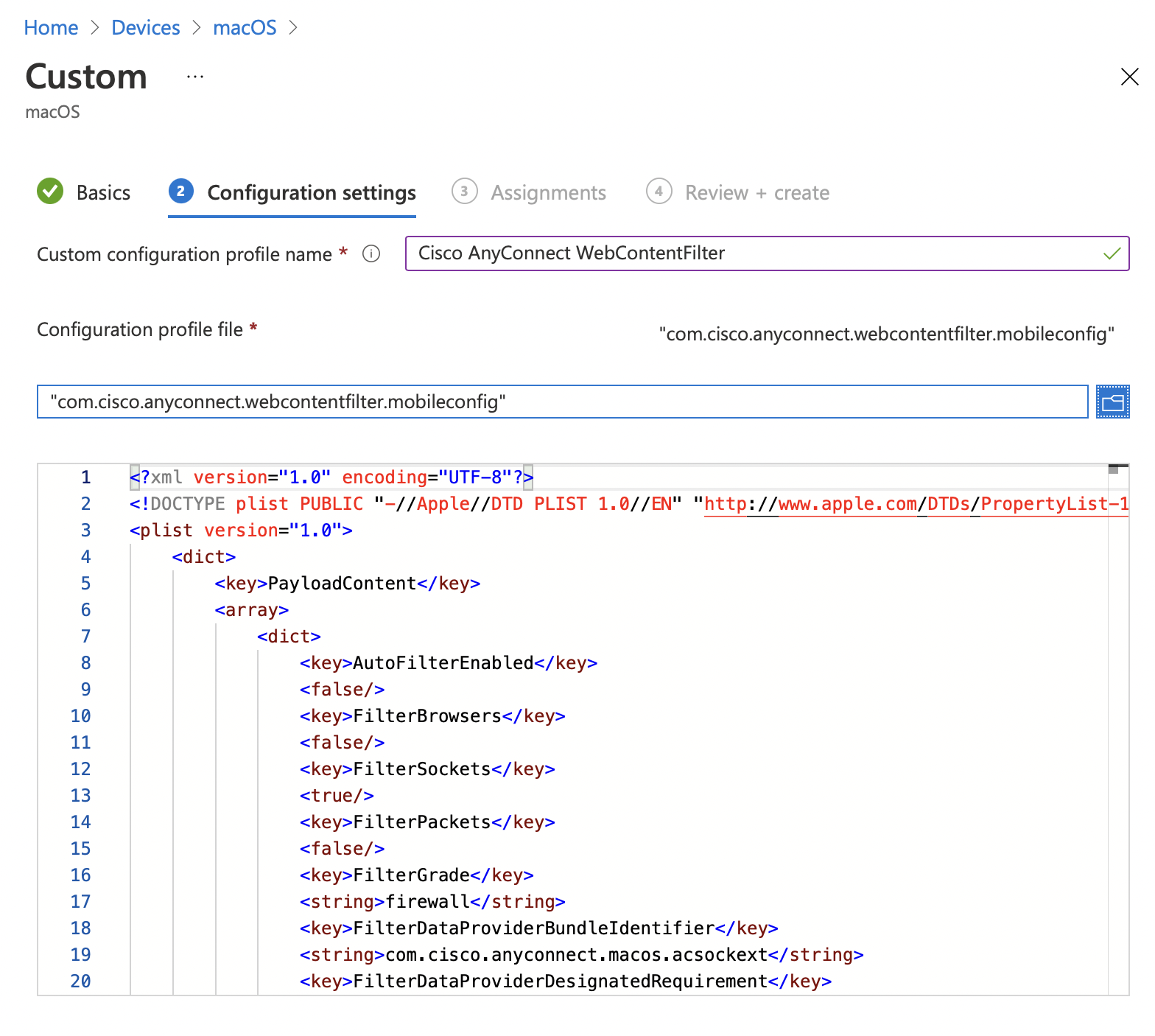Click the selected file name label above path field
1155x1036 pixels.
click(886, 335)
